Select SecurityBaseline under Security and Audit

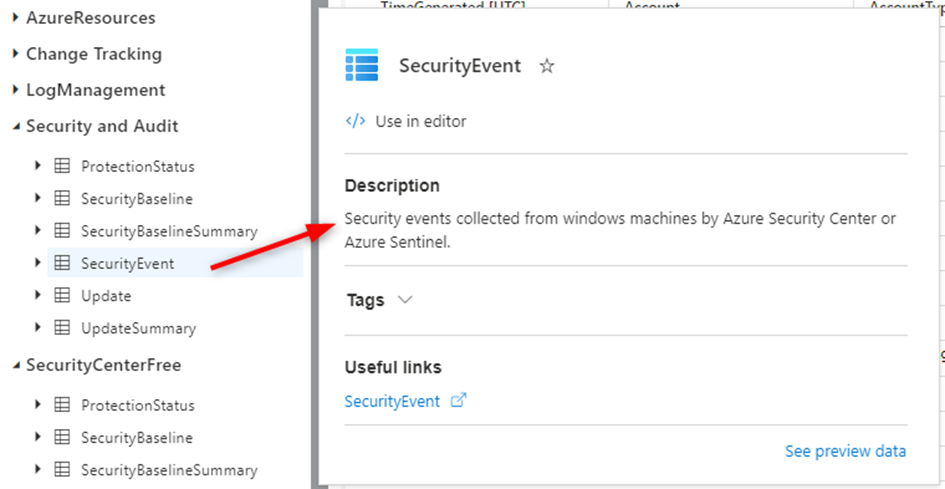click(136, 199)
